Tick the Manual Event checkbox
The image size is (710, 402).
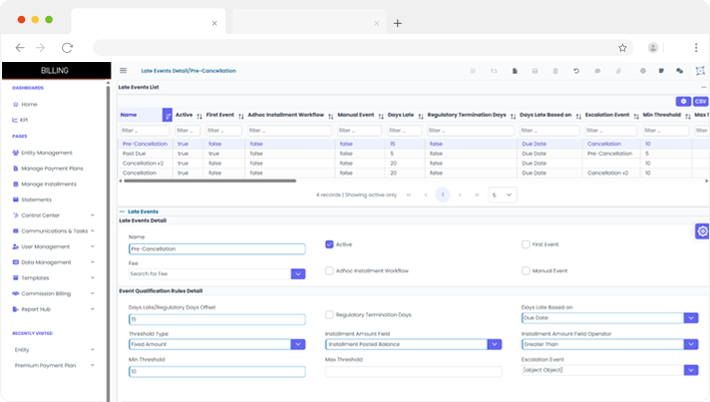click(x=526, y=271)
